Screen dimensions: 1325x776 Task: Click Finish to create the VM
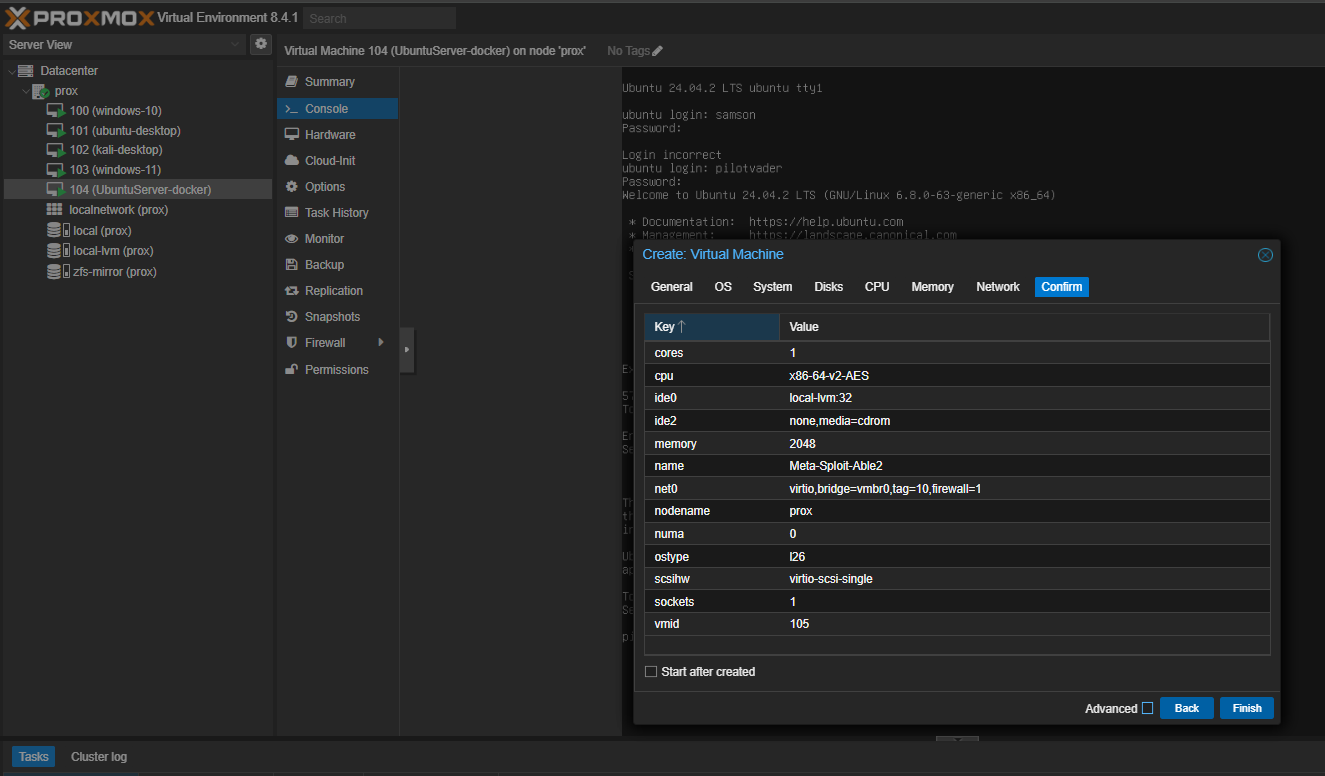pos(1246,708)
